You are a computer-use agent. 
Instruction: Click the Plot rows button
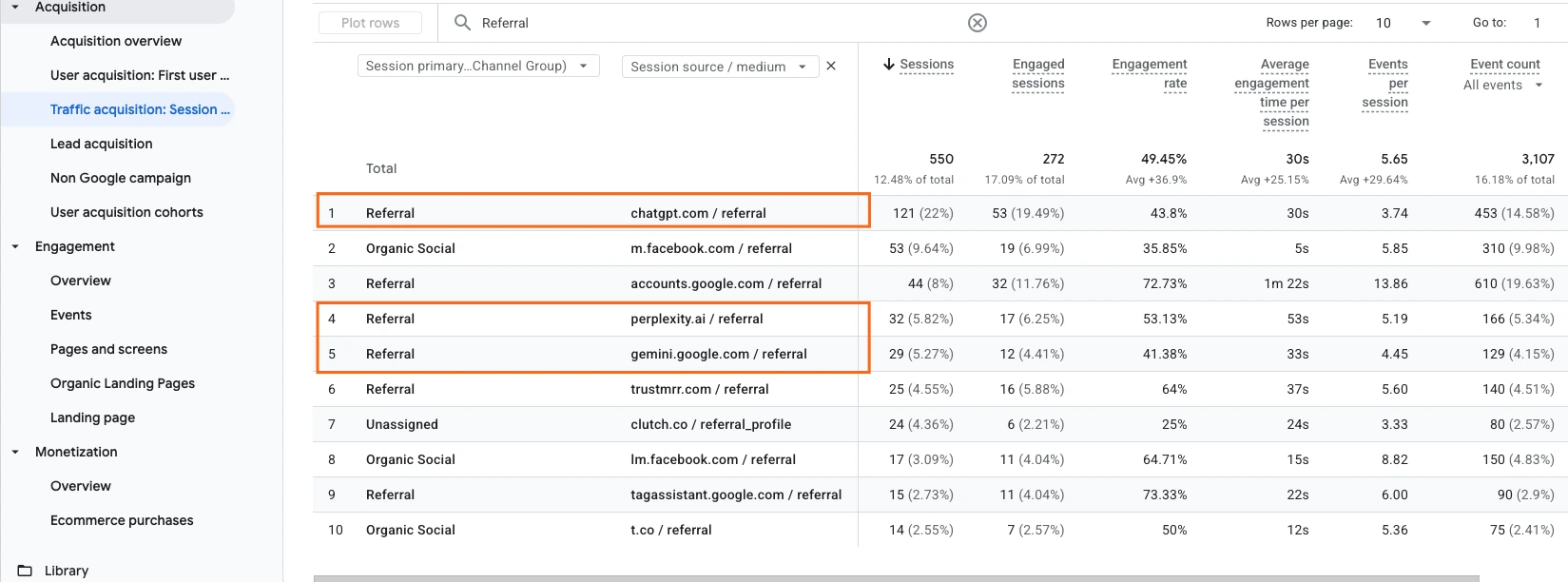(371, 23)
